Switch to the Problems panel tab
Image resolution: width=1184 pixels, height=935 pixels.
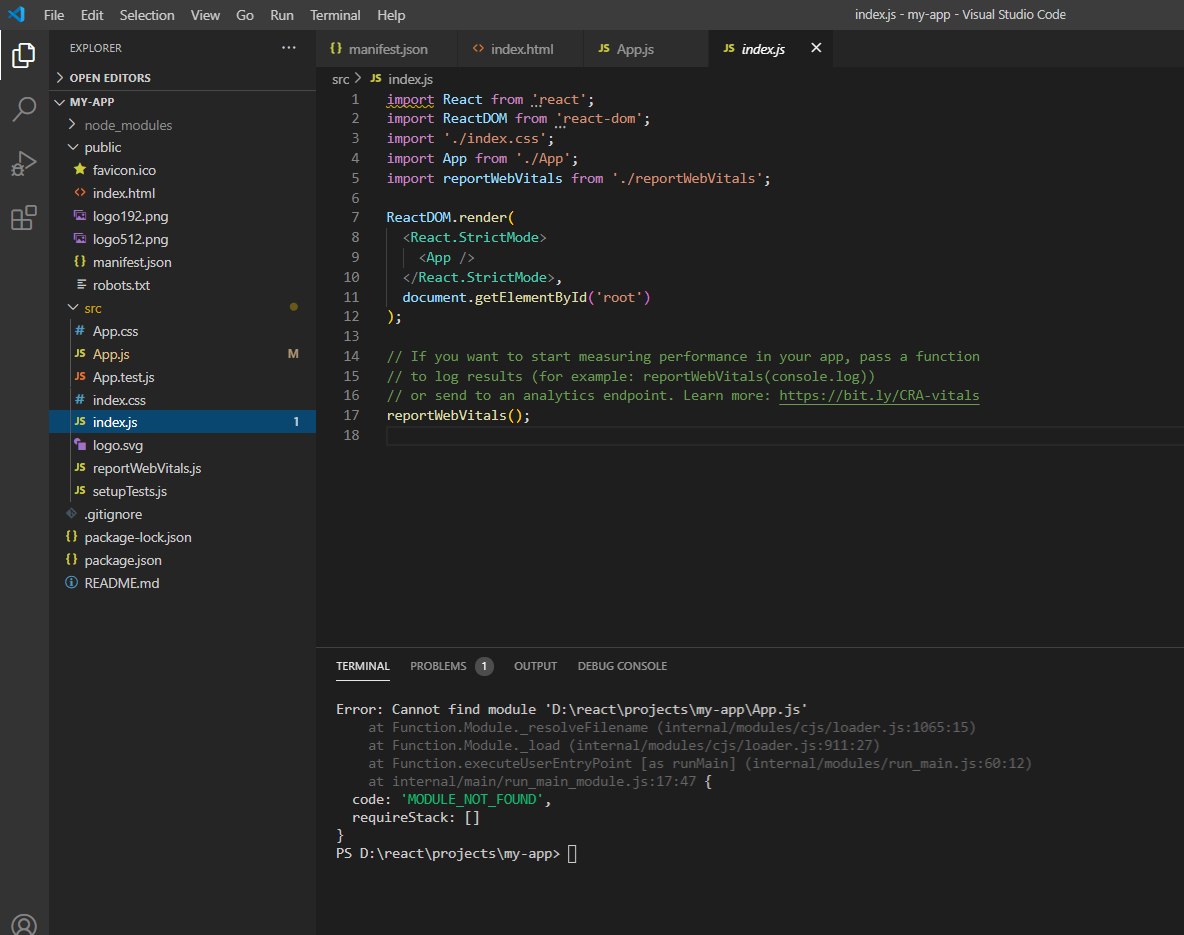(x=438, y=666)
